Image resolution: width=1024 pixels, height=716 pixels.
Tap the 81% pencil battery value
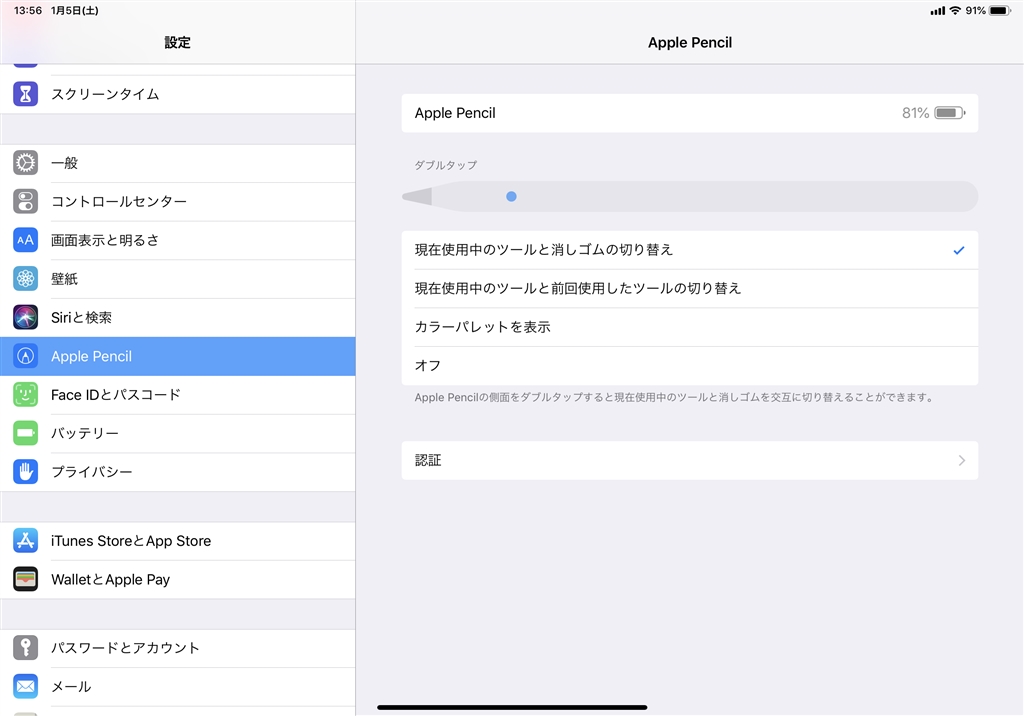(915, 113)
